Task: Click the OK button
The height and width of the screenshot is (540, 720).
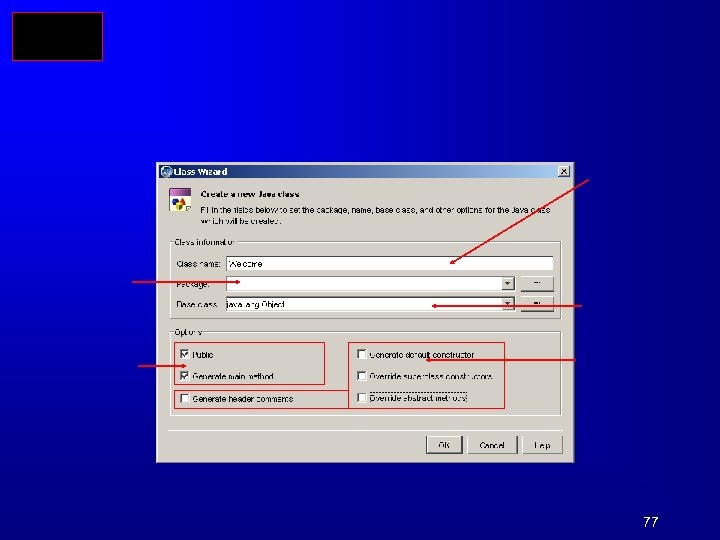Action: pyautogui.click(x=444, y=445)
